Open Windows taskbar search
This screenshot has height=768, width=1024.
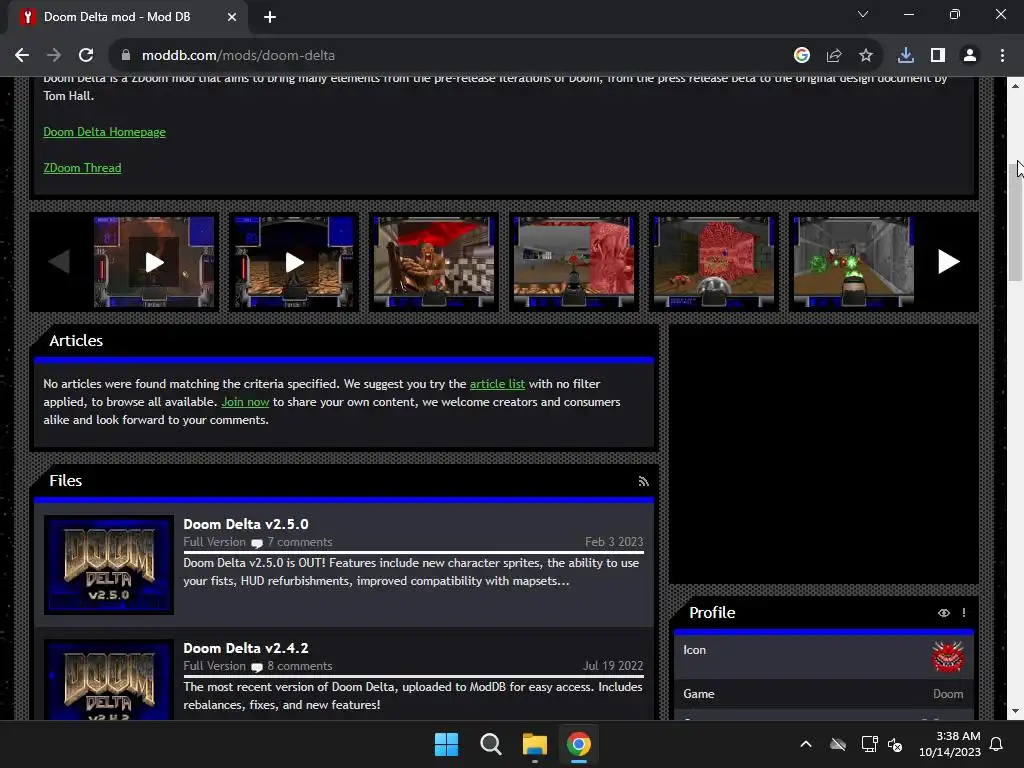coord(490,744)
